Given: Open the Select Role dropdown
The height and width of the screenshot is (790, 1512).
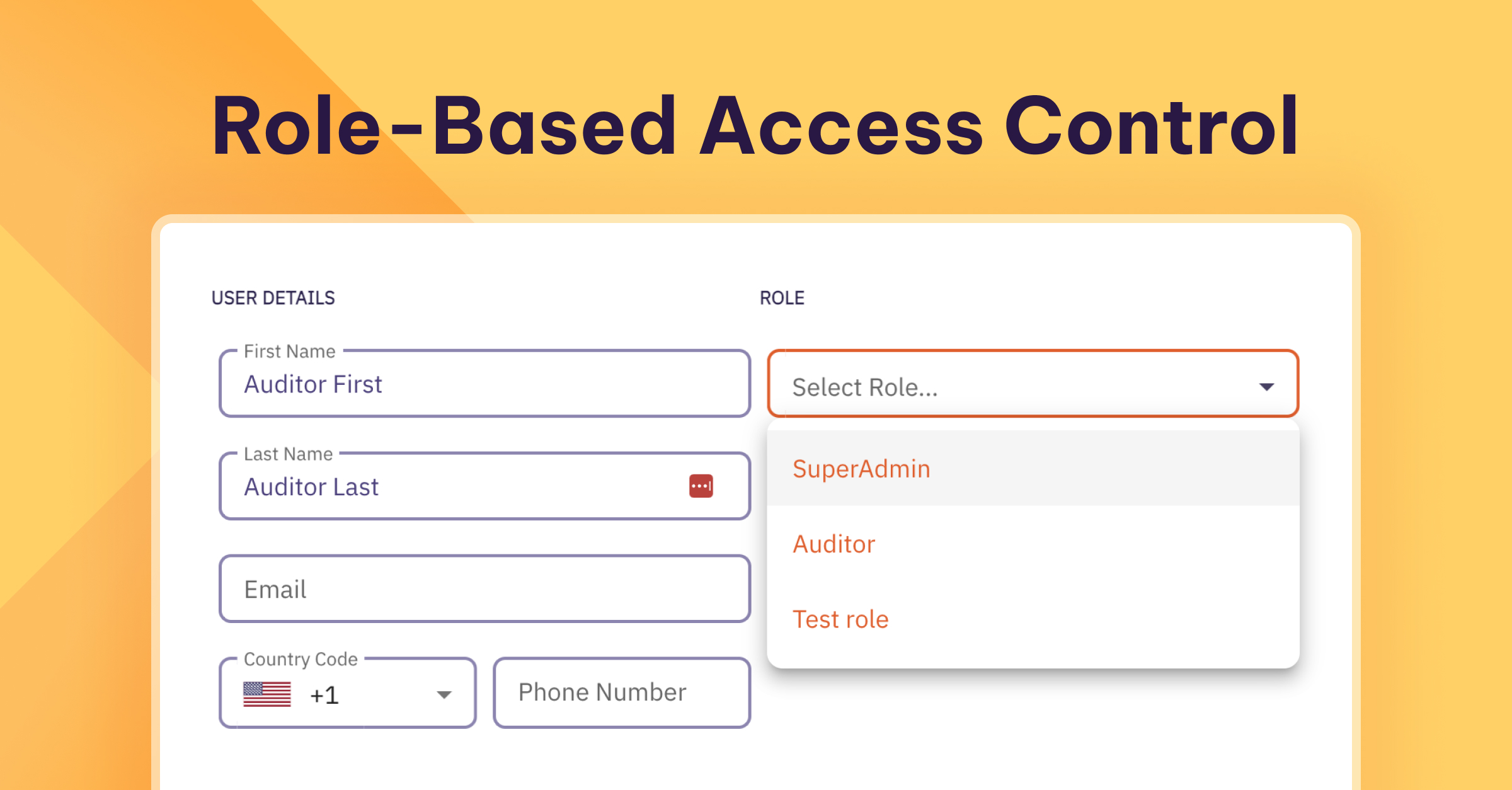Looking at the screenshot, I should [x=1031, y=386].
